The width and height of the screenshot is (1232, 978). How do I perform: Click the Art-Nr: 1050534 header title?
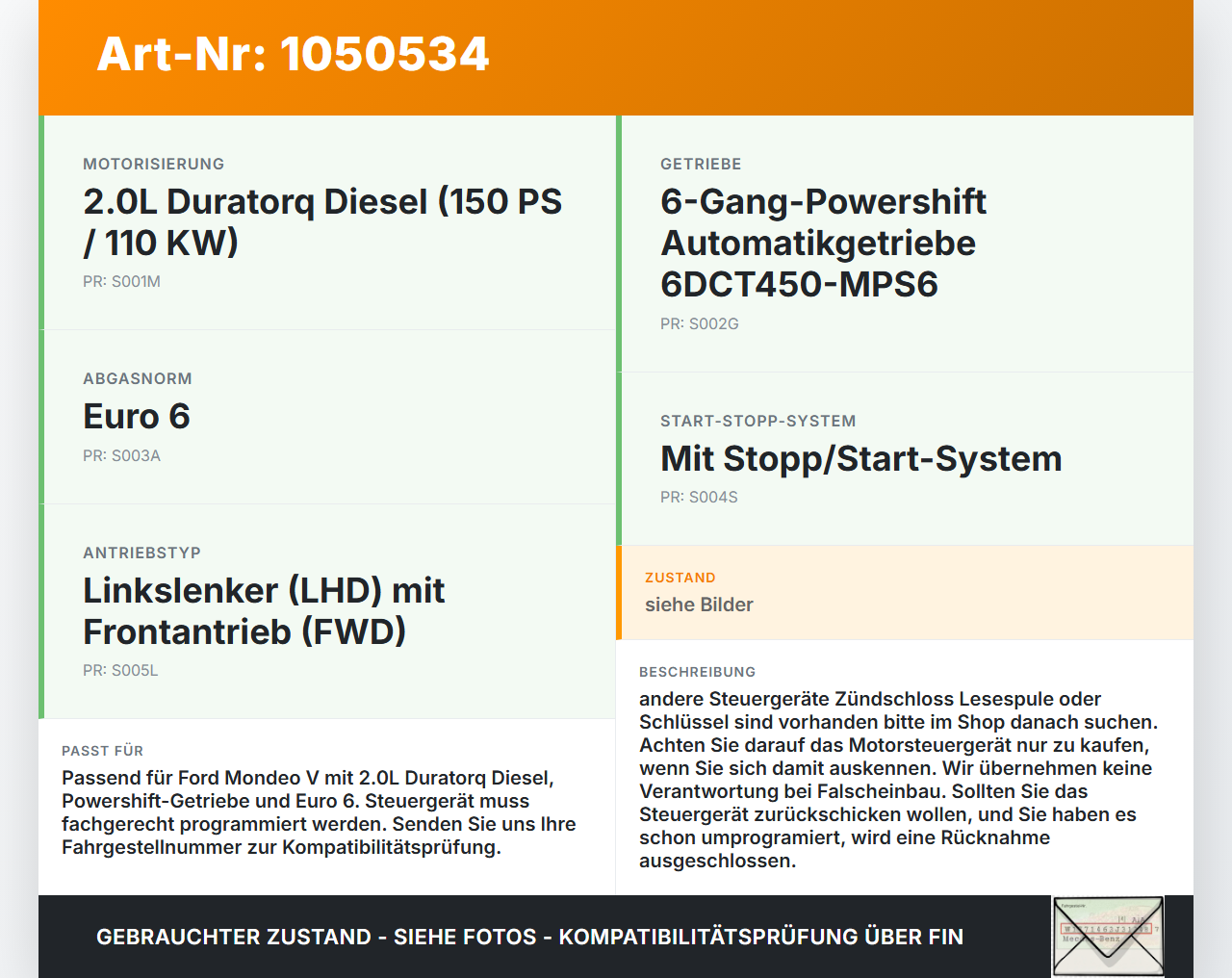pyautogui.click(x=293, y=54)
